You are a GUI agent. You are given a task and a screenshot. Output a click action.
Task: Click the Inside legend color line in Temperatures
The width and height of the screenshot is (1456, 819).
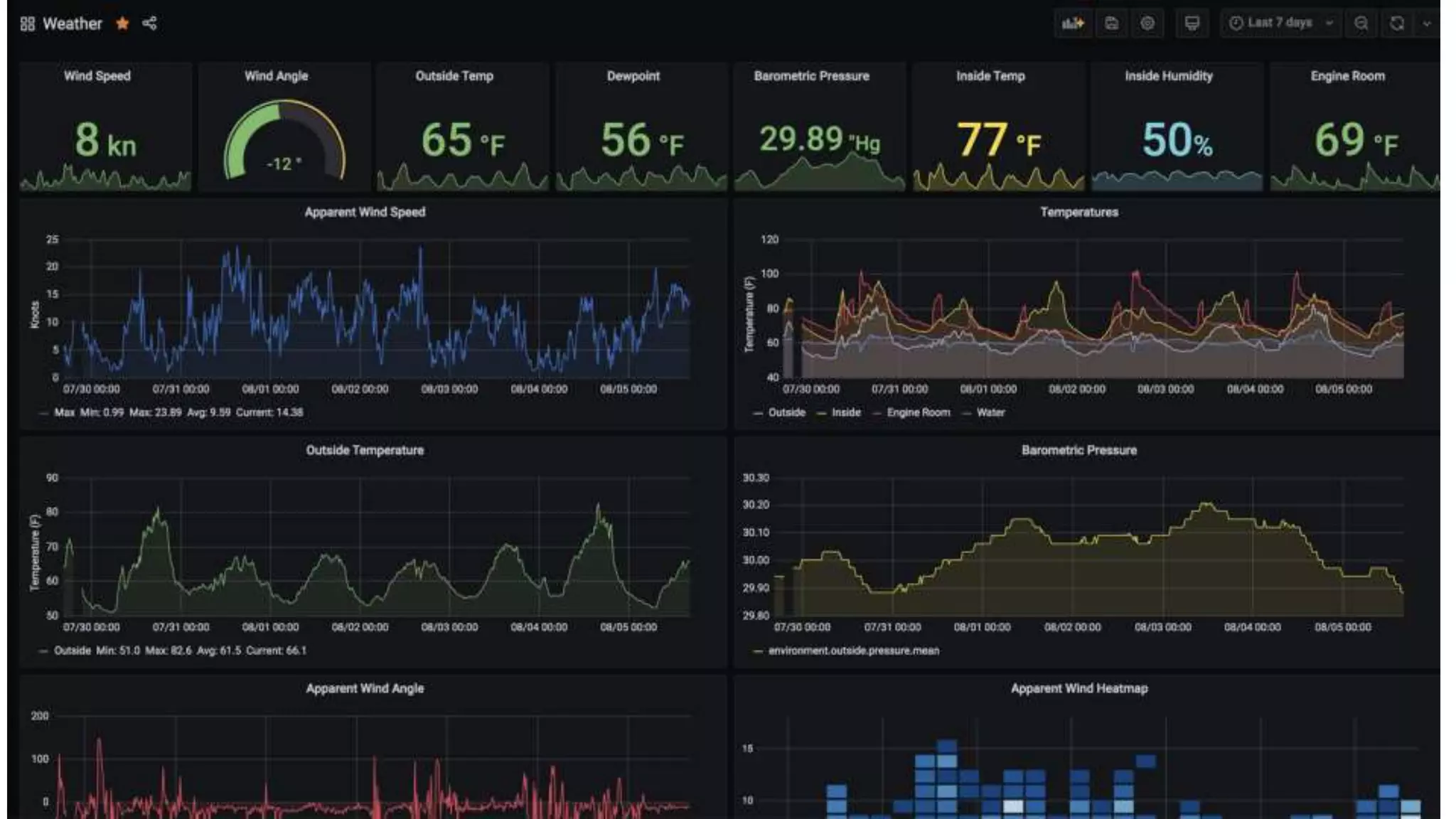[x=822, y=413]
